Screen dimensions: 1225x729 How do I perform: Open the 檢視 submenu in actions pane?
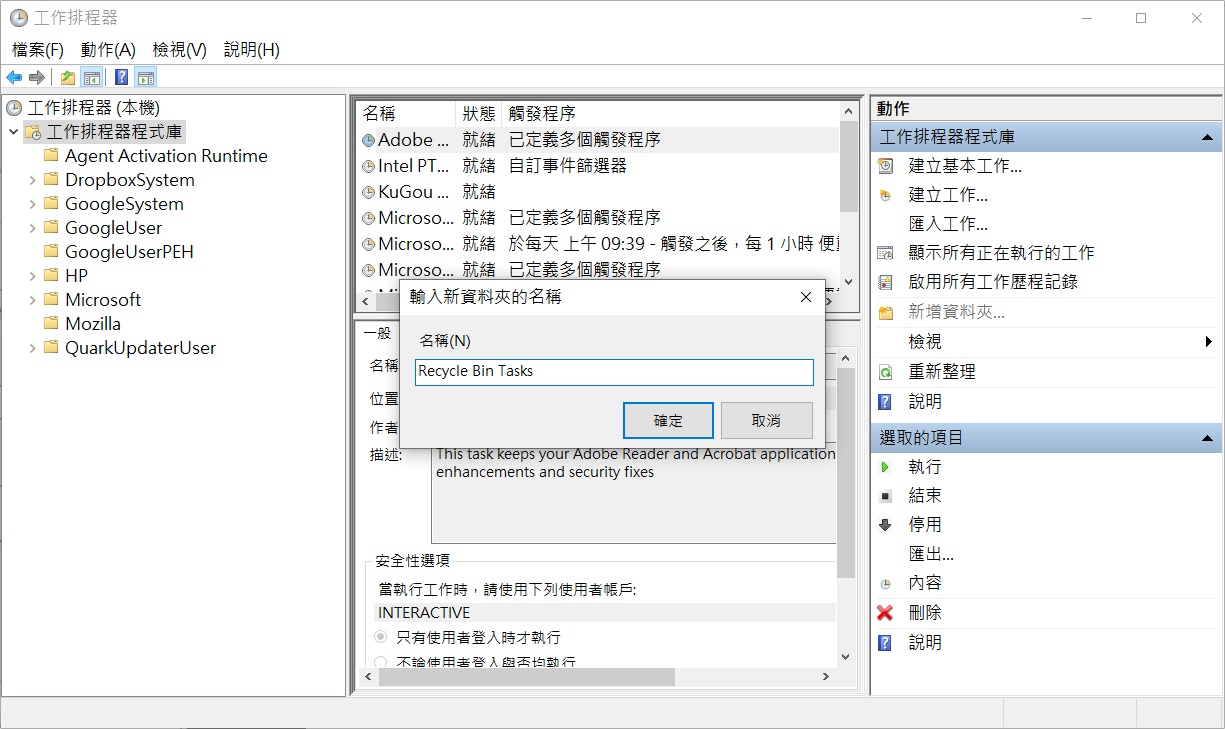pyautogui.click(x=1045, y=342)
